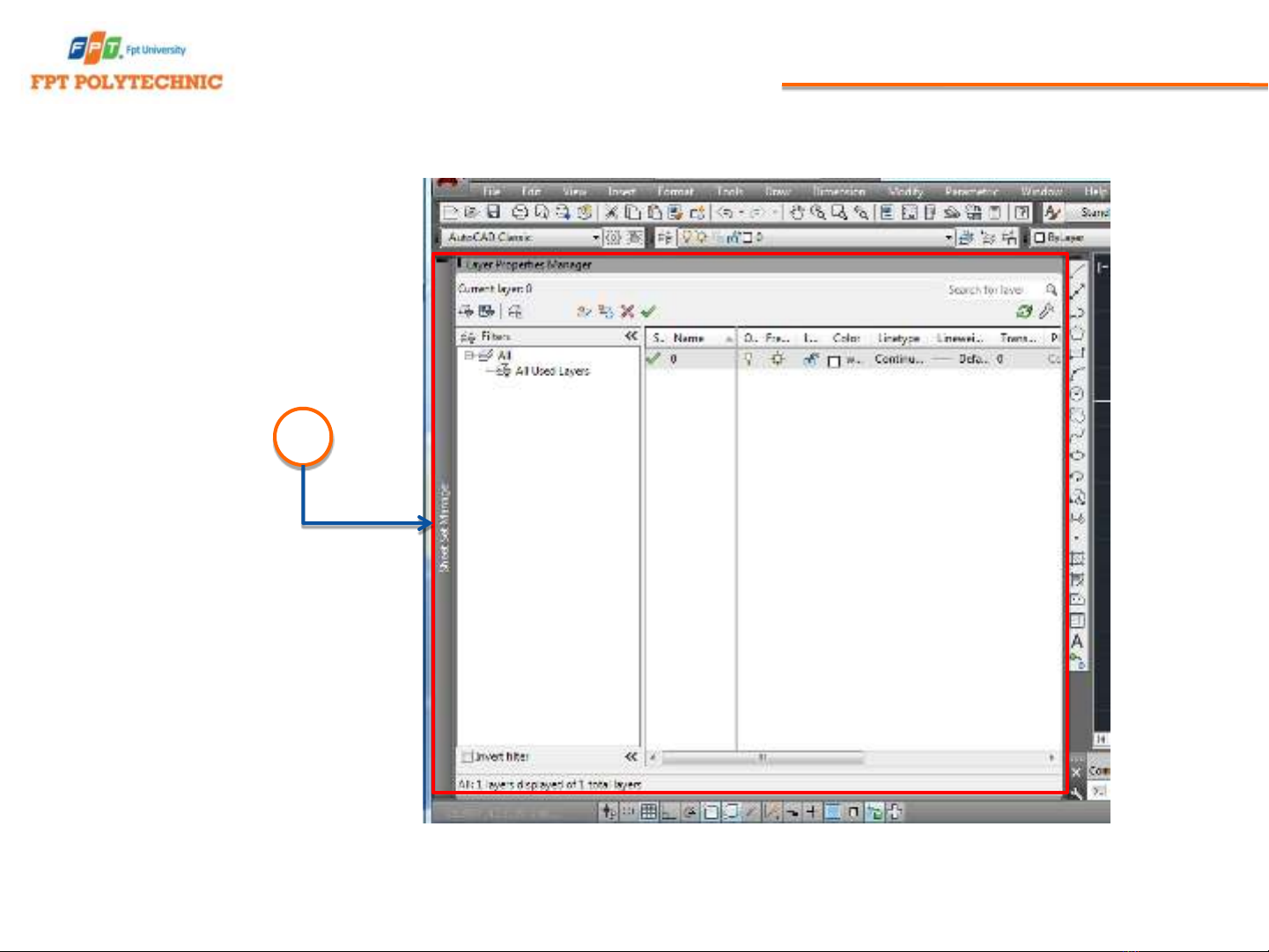Collapse the Filters pane with double chevron
Image resolution: width=1269 pixels, height=952 pixels.
[631, 336]
